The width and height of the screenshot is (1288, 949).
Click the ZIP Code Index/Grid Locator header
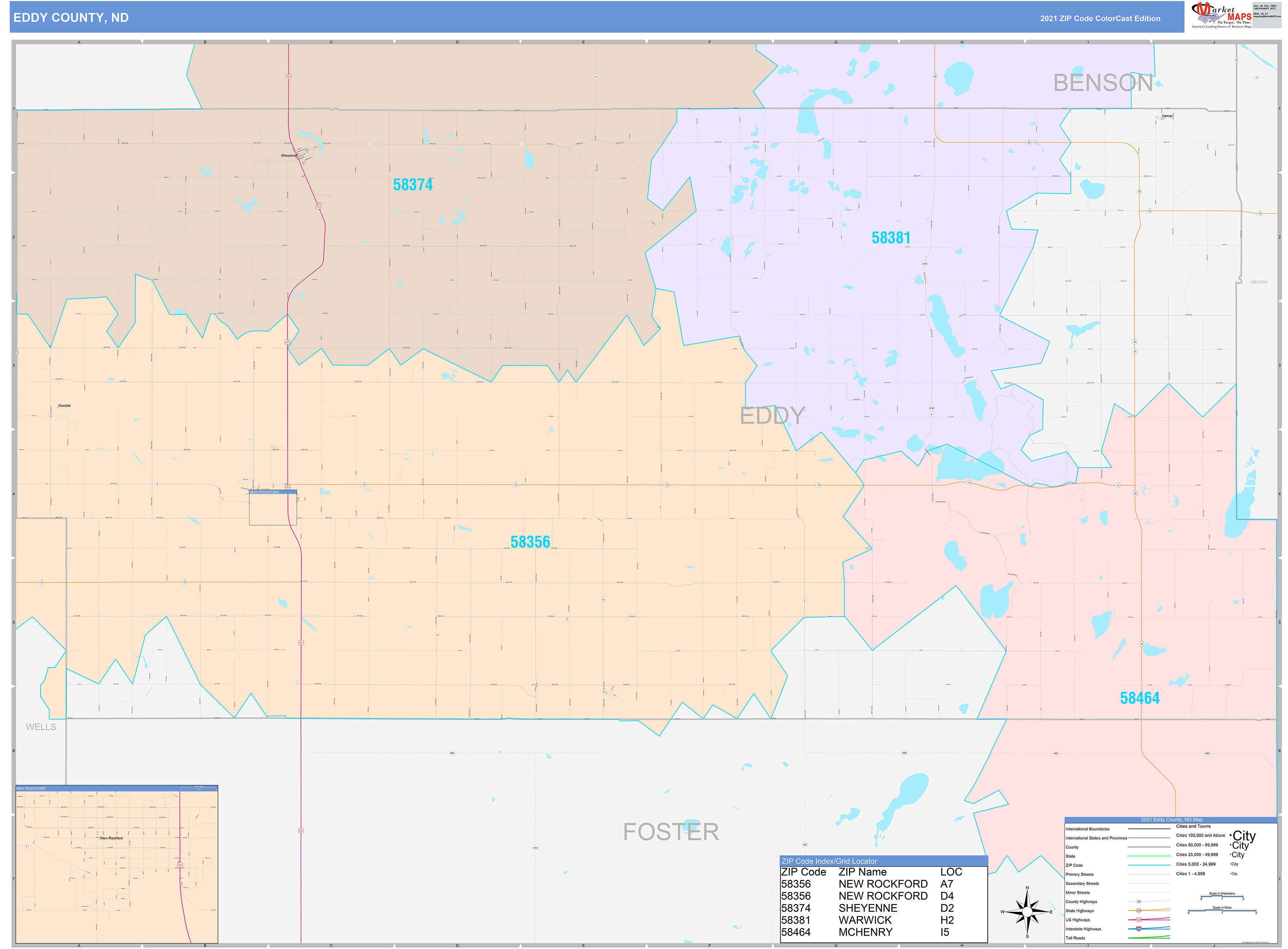tap(828, 861)
